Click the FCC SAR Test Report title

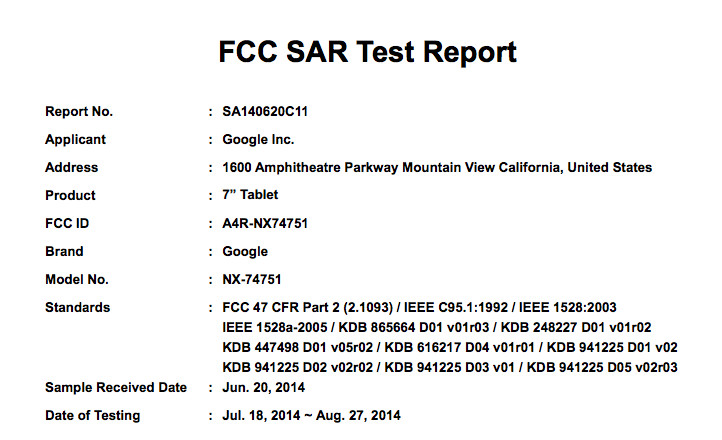click(x=367, y=51)
